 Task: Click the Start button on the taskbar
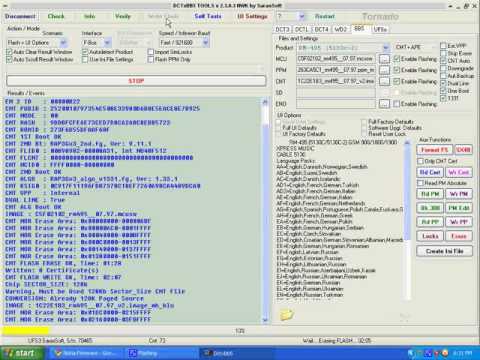click(22, 353)
